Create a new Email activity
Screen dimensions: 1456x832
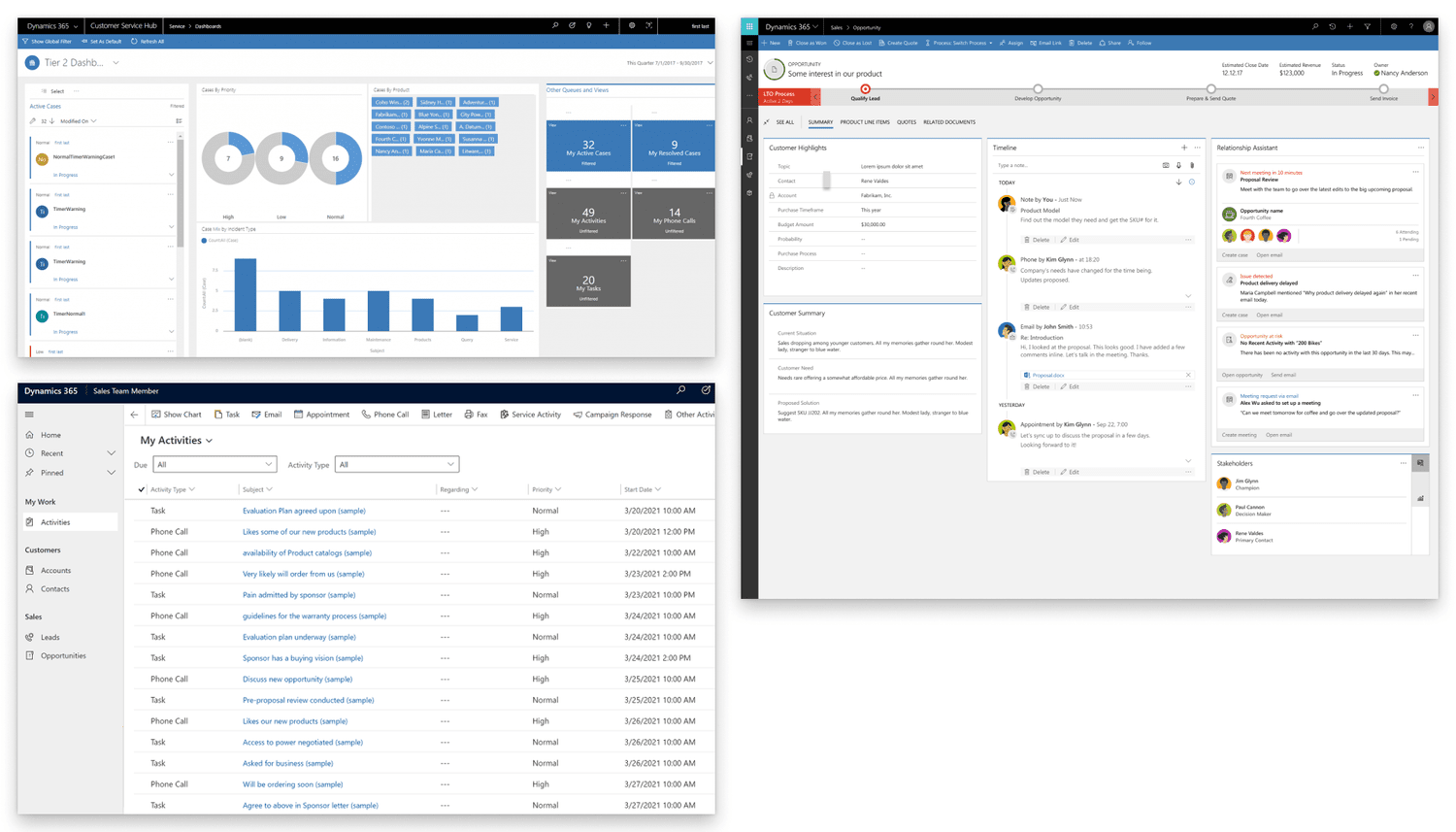click(266, 415)
